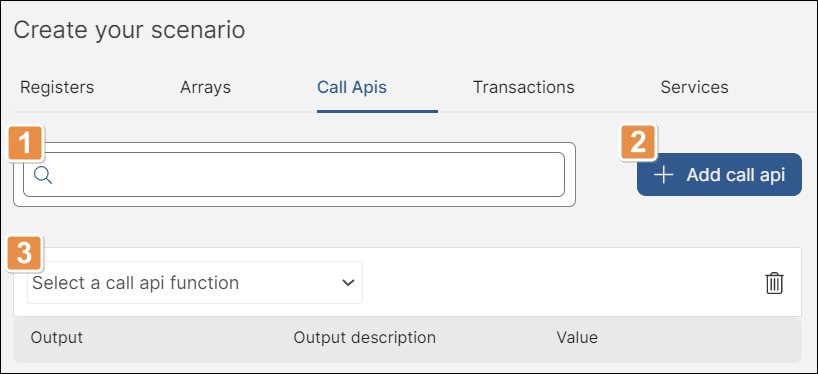Viewport: 818px width, 374px height.
Task: Select the Call Apis tab
Action: 352,87
